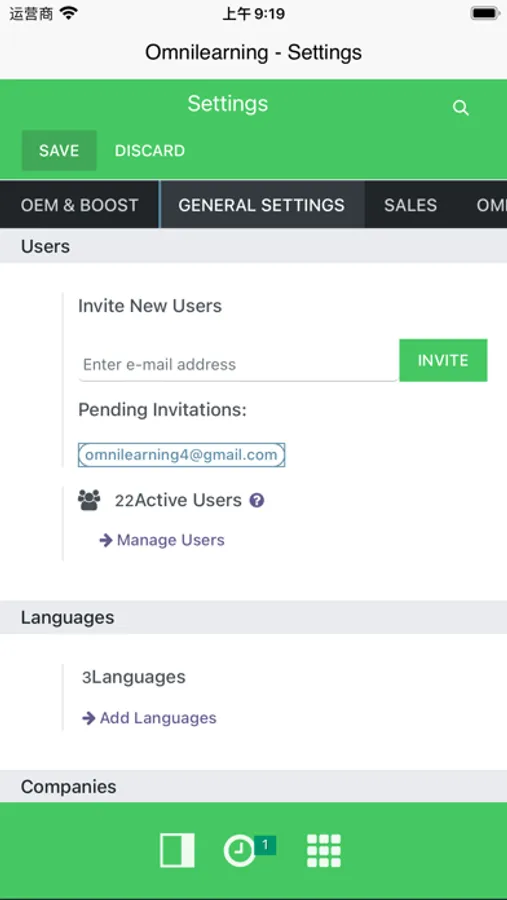This screenshot has height=900, width=507.
Task: Click the 3Languages text
Action: pos(134,677)
